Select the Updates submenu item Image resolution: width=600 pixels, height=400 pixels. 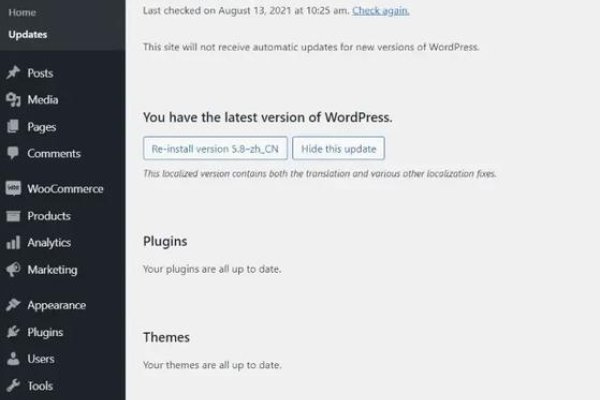coord(28,35)
